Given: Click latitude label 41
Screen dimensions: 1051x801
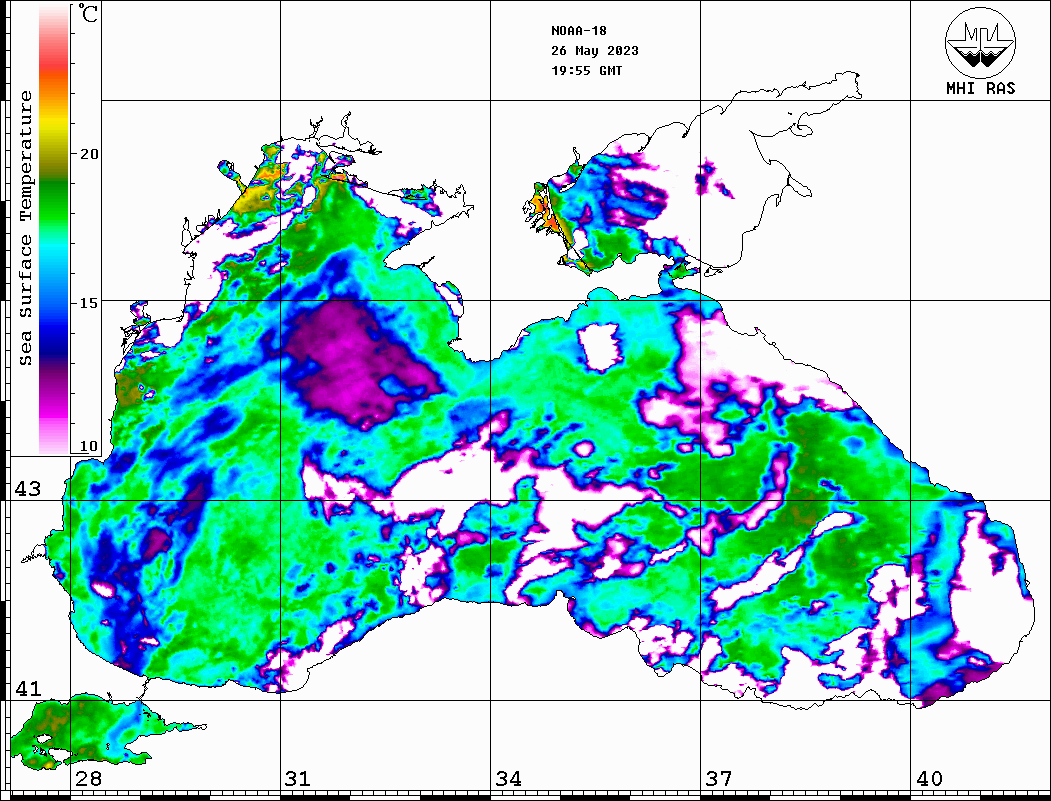Looking at the screenshot, I should tap(27, 688).
